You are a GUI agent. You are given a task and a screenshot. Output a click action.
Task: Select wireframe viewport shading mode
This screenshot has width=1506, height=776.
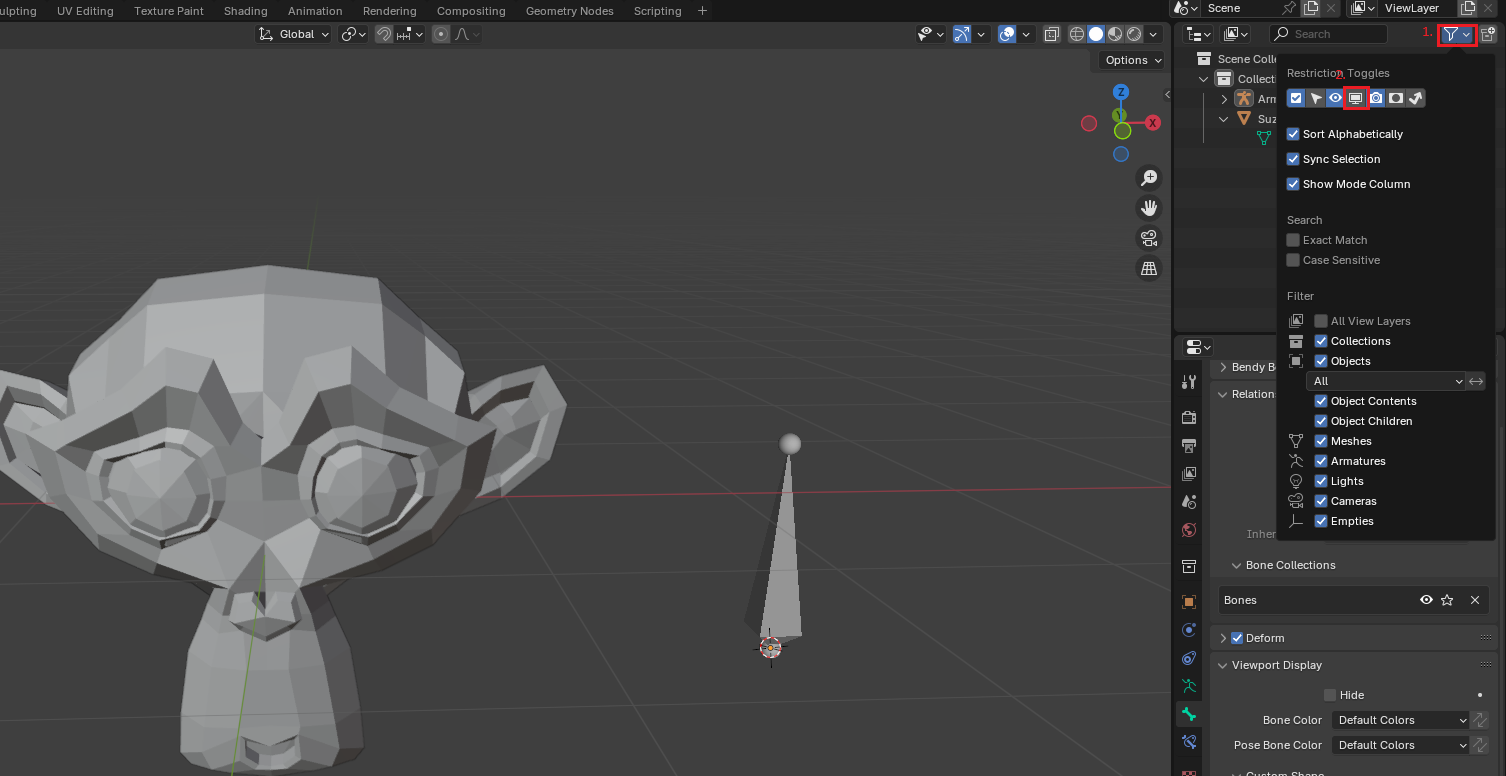coord(1077,34)
